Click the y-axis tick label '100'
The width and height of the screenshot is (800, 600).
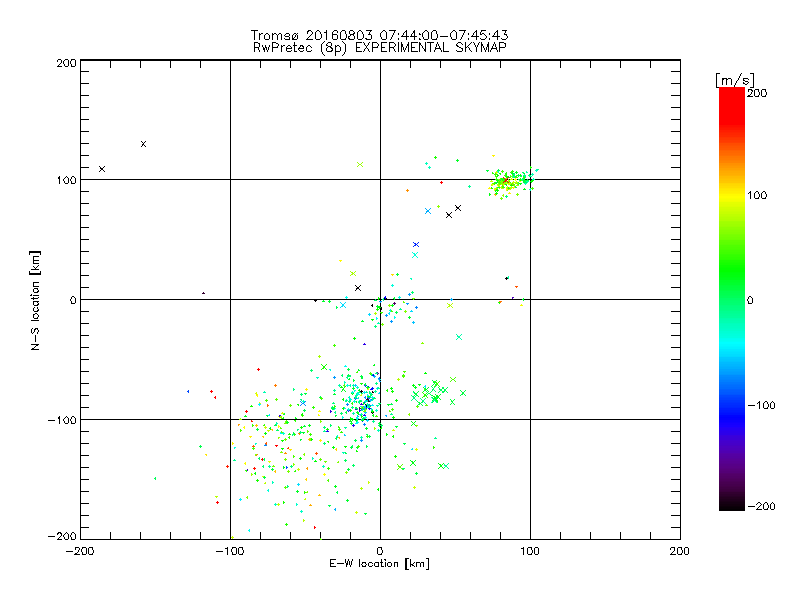[66, 180]
